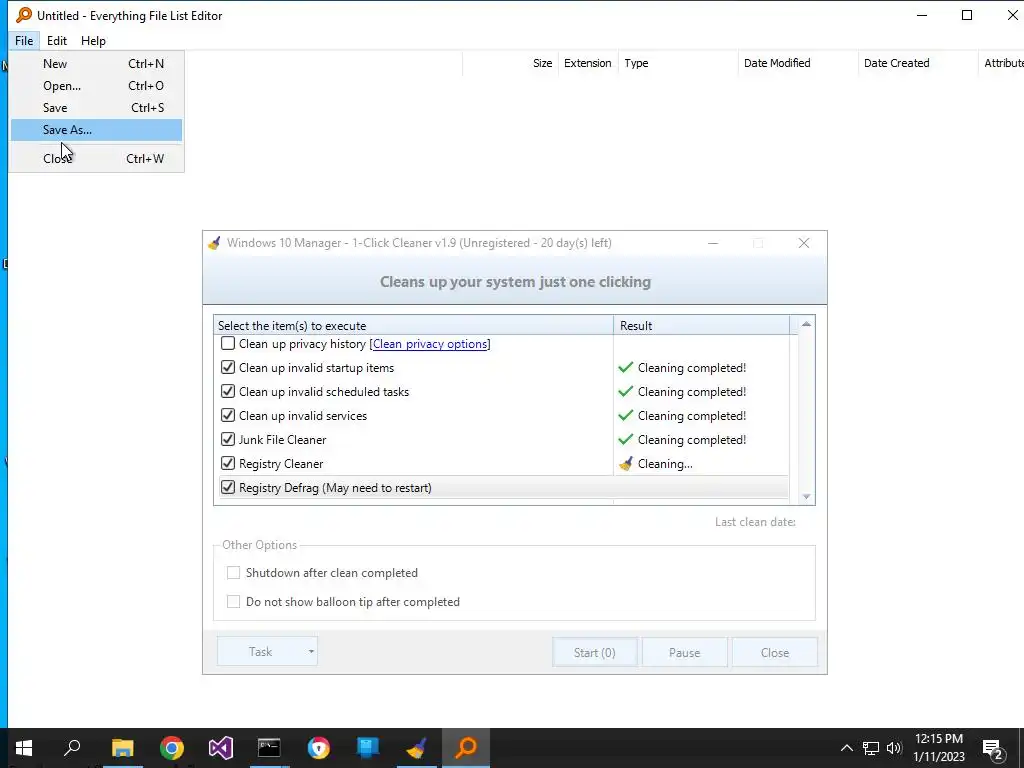Sort by the Date Created column header
Screen dimensions: 1024x768
[918, 63]
